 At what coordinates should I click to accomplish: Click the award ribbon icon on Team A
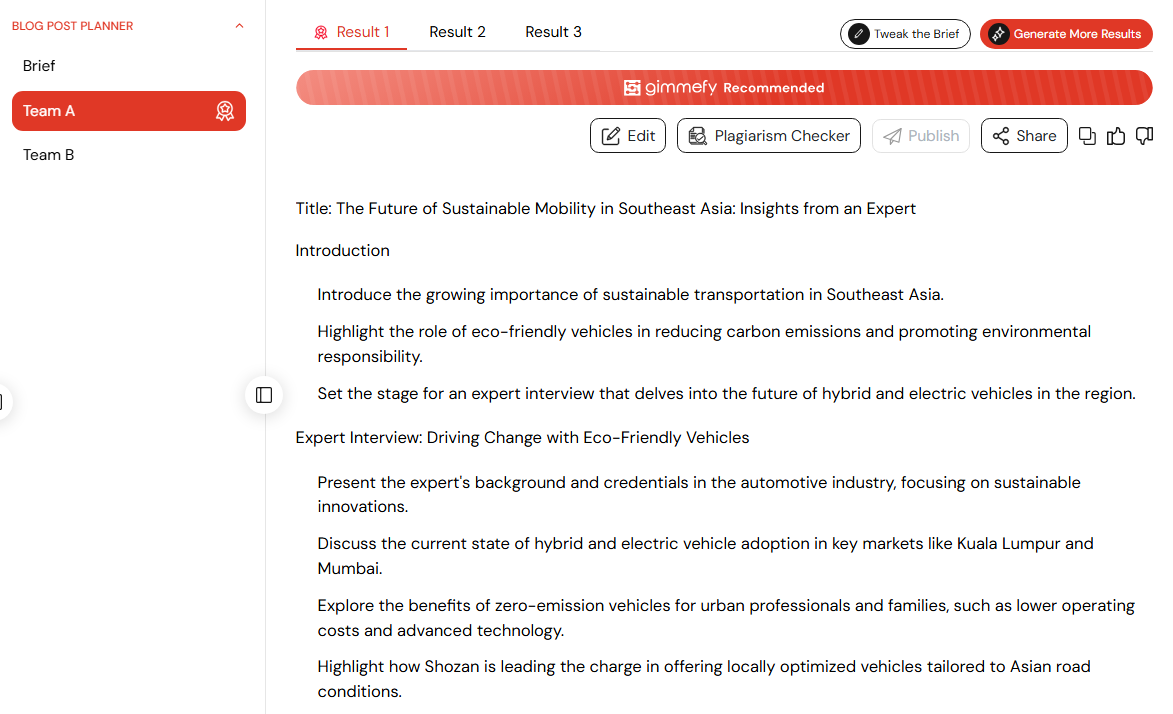(224, 112)
